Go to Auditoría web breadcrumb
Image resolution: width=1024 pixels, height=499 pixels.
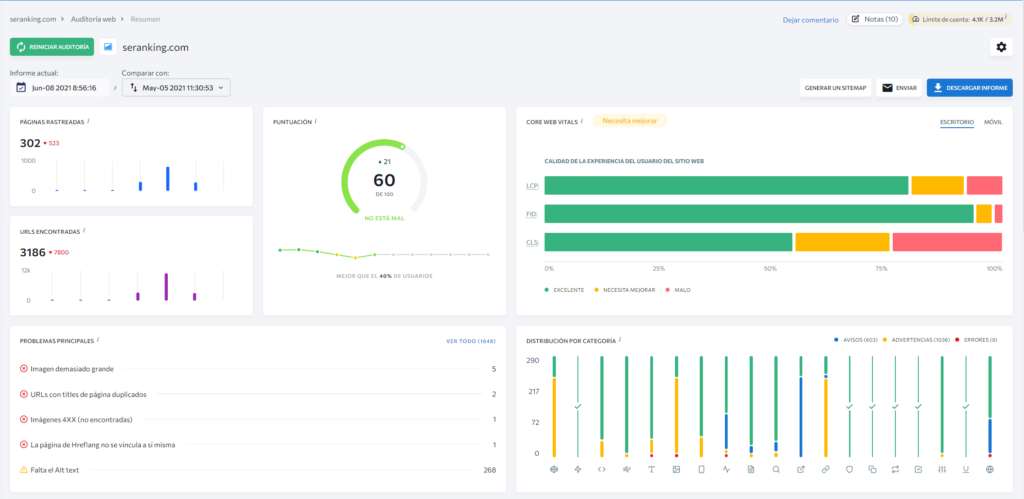click(93, 19)
